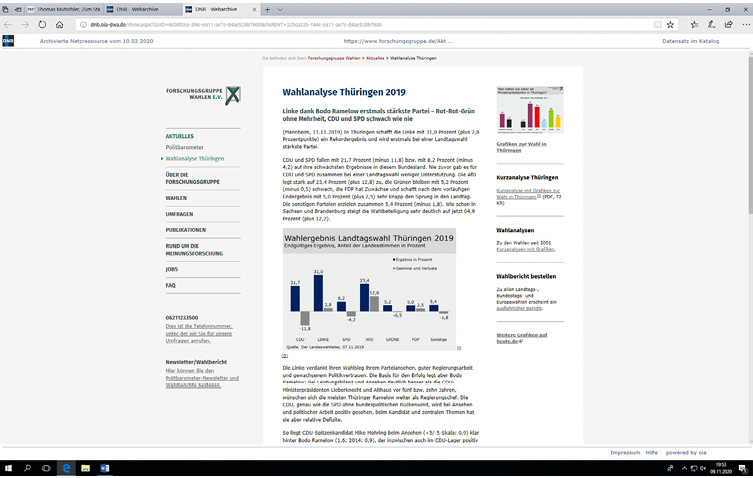Open the forschungsgruppe.de original URL link
This screenshot has width=753, height=478.
click(398, 41)
